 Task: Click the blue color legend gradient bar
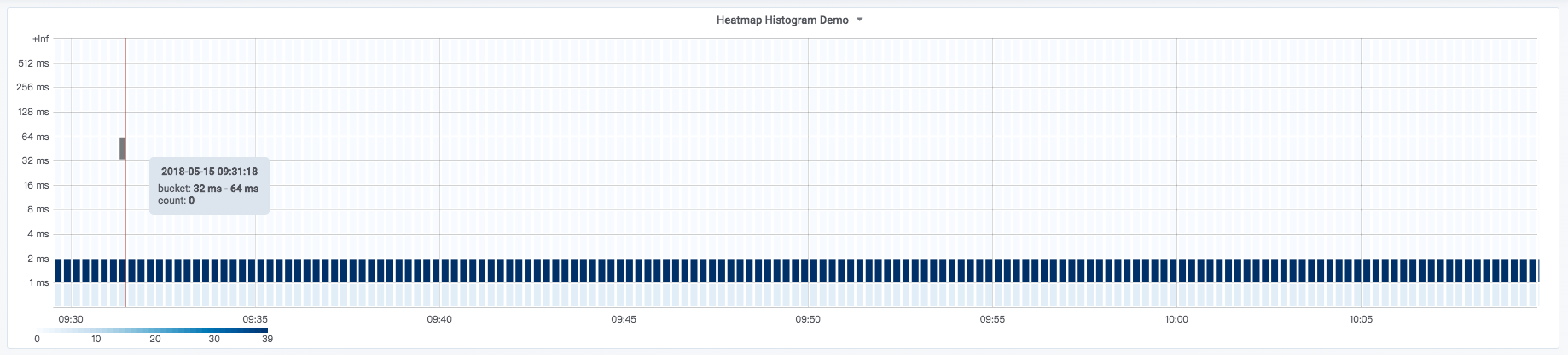154,330
